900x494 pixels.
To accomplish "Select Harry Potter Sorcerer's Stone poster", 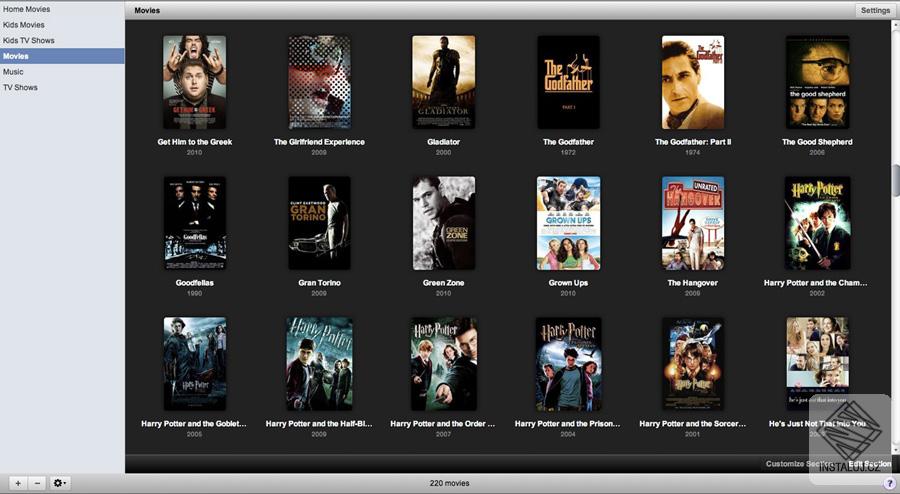I will point(693,364).
